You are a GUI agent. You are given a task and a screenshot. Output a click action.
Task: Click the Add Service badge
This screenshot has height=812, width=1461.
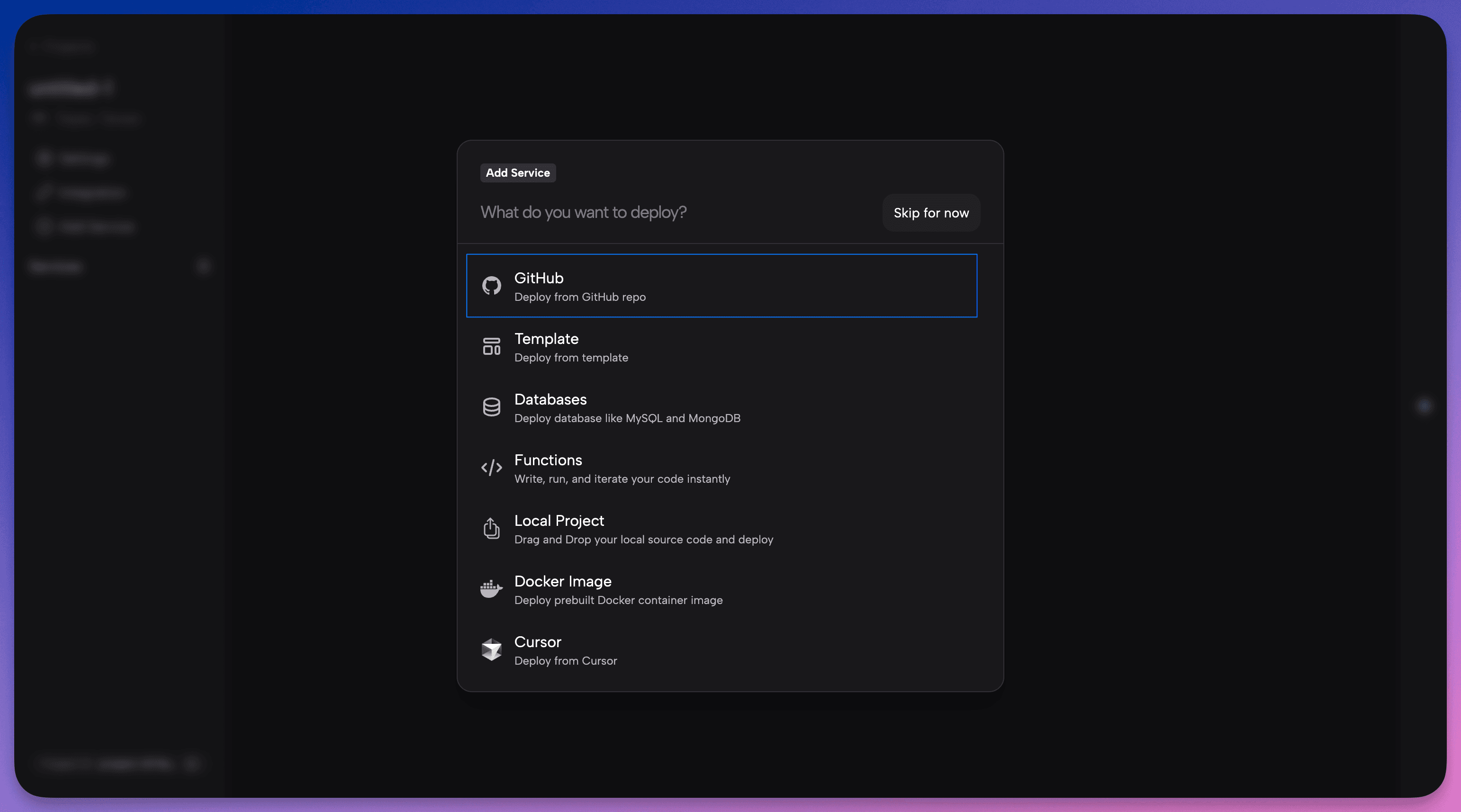point(517,173)
